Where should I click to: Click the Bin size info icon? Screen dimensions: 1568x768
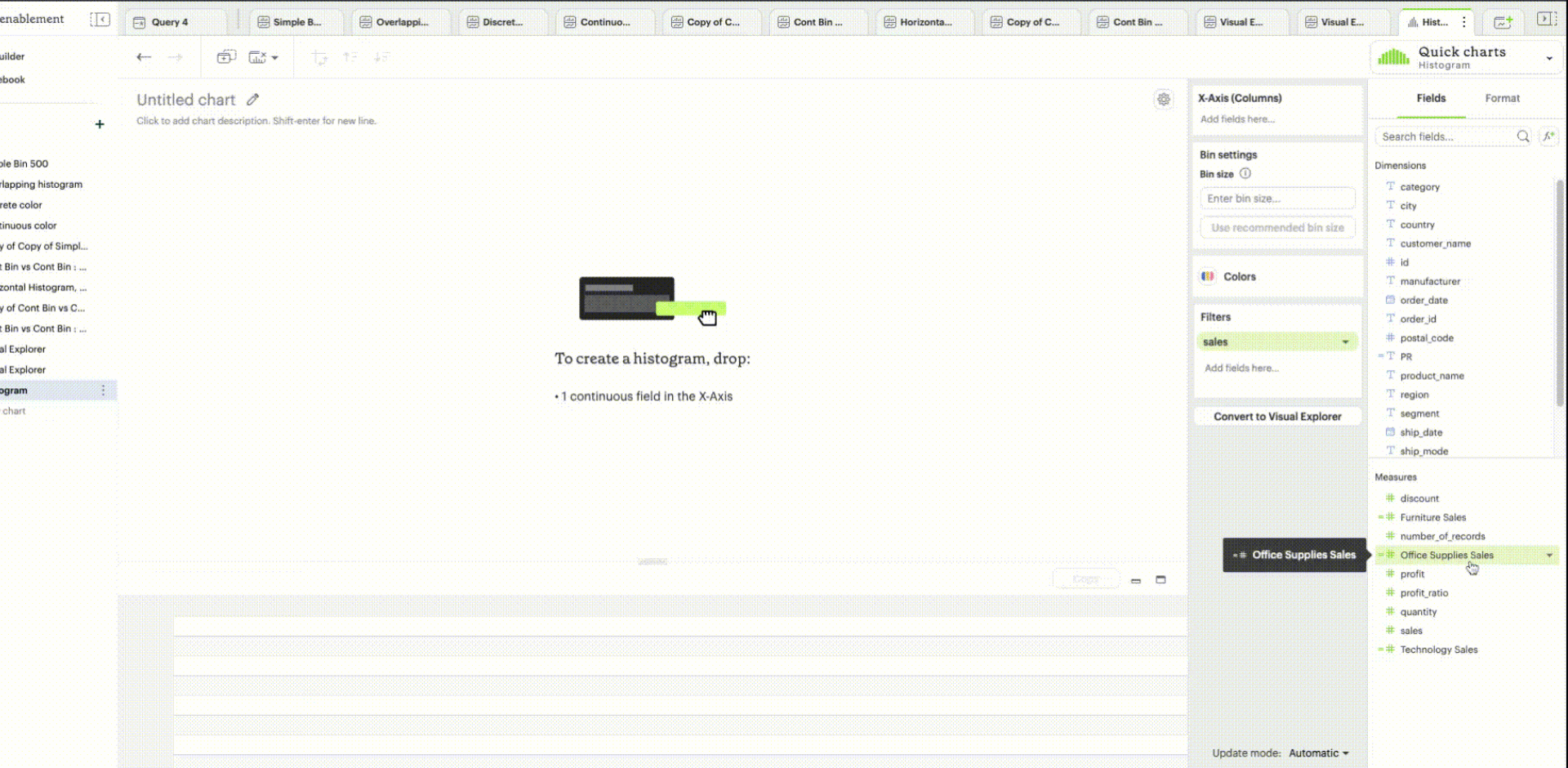pos(1245,174)
